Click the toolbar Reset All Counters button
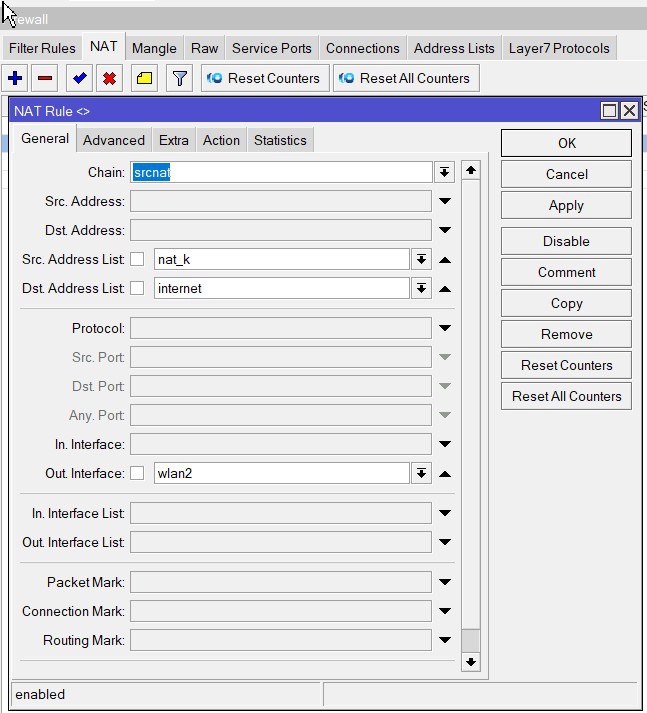 (406, 78)
